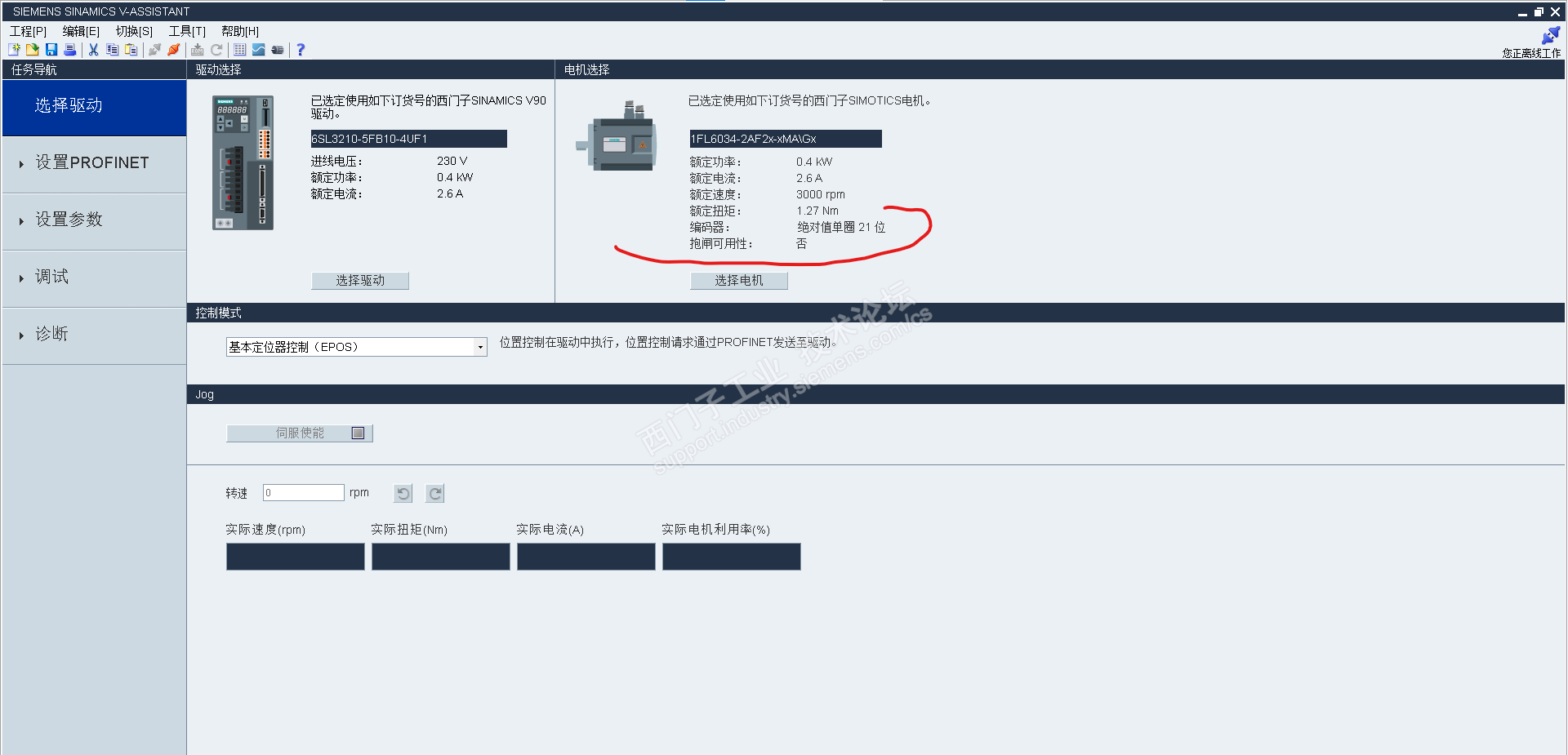Click the 选择电机 button
1568x755 pixels.
click(739, 281)
